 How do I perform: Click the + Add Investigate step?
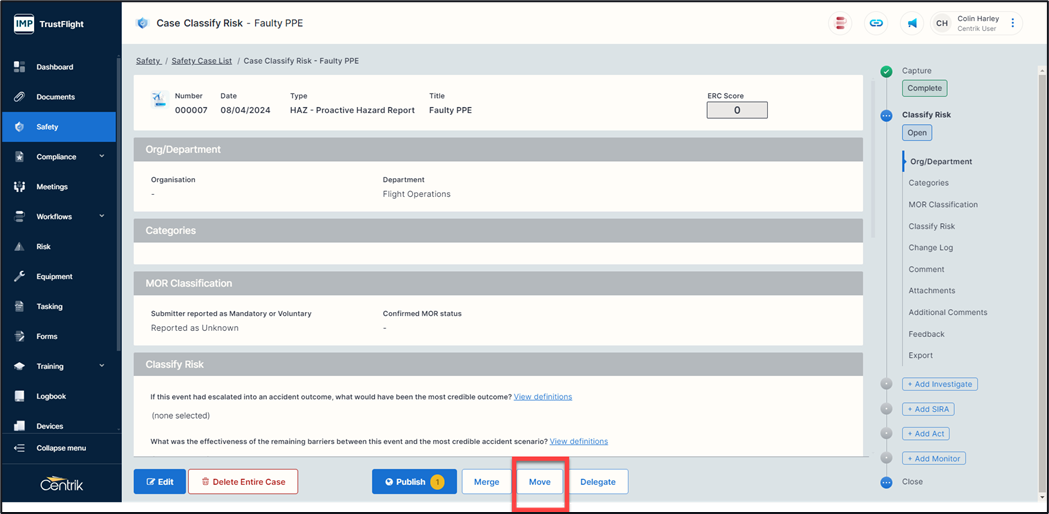coord(939,384)
